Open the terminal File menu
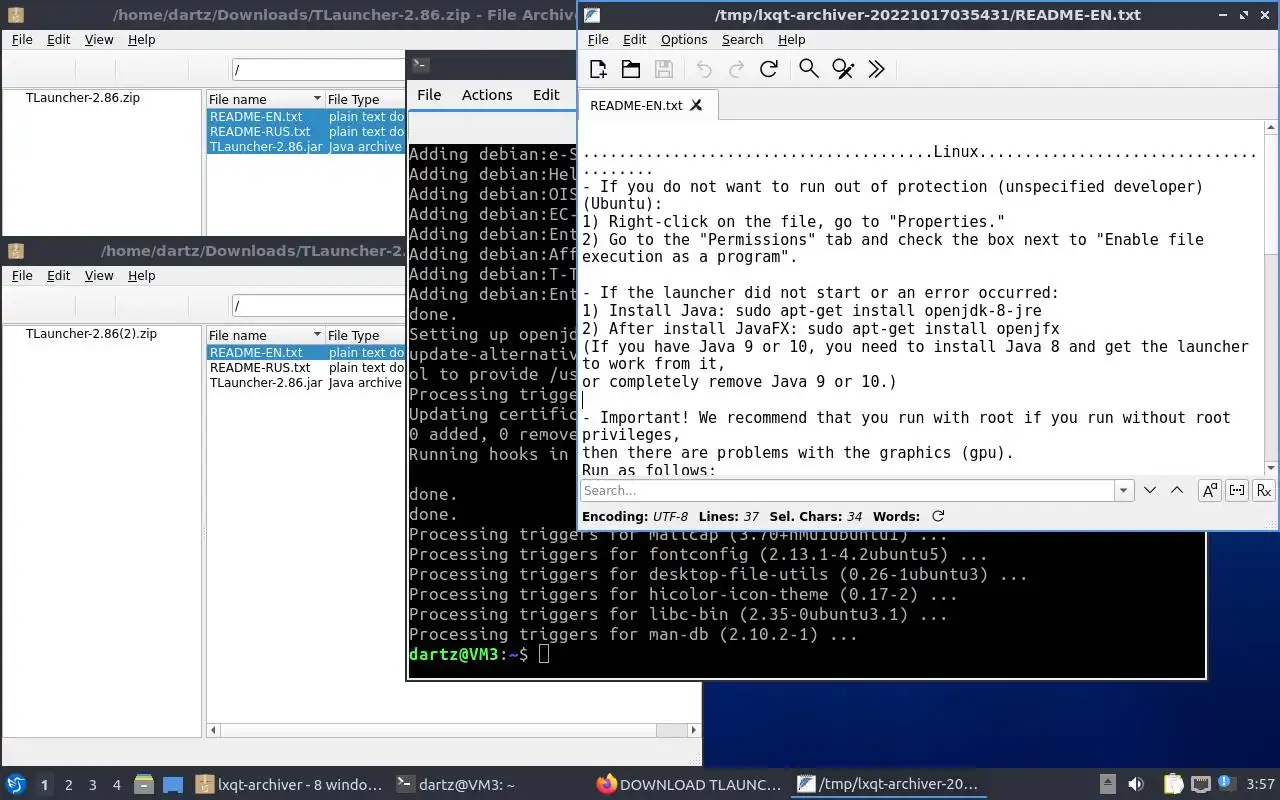The width and height of the screenshot is (1280, 800). 429,94
